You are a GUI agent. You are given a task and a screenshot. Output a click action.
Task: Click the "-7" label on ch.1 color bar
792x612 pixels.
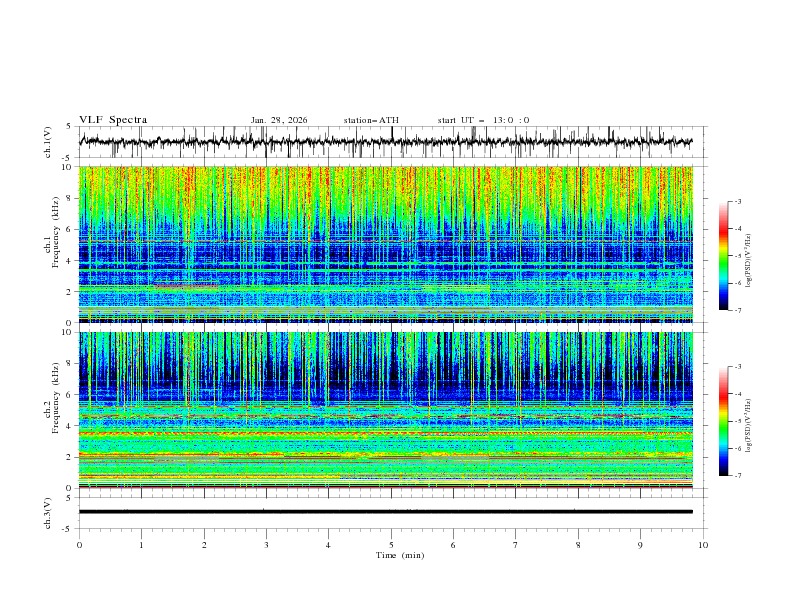coord(737,310)
